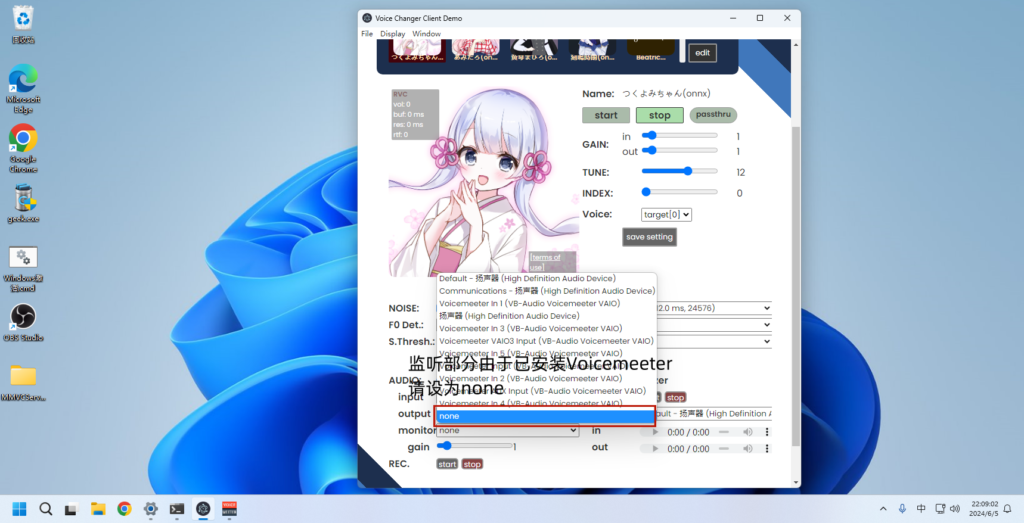Choose 'Voicemeeter VAIO3 Input' device option
The width and height of the screenshot is (1024, 523).
[x=545, y=341]
